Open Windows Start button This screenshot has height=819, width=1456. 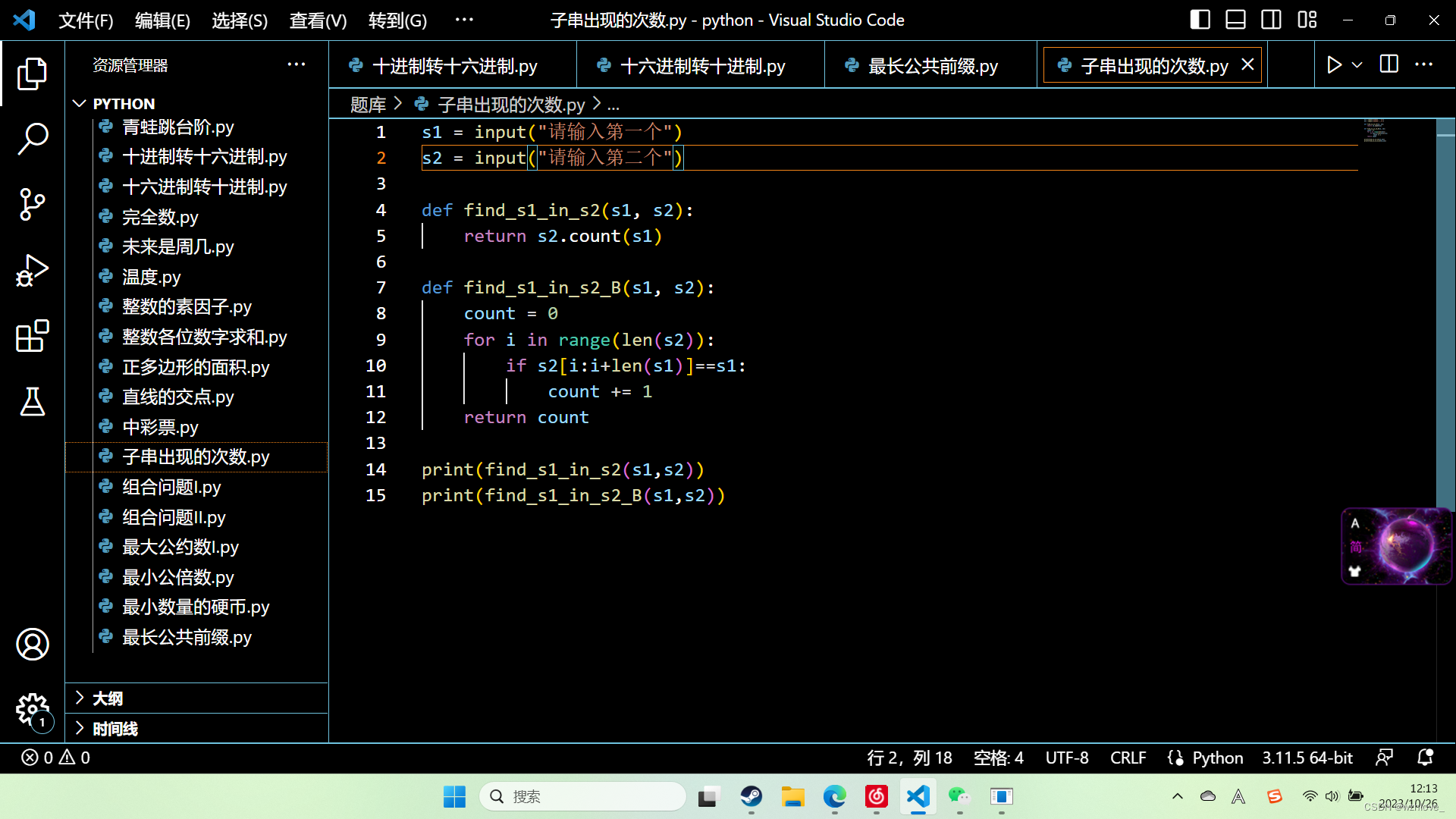[x=454, y=796]
